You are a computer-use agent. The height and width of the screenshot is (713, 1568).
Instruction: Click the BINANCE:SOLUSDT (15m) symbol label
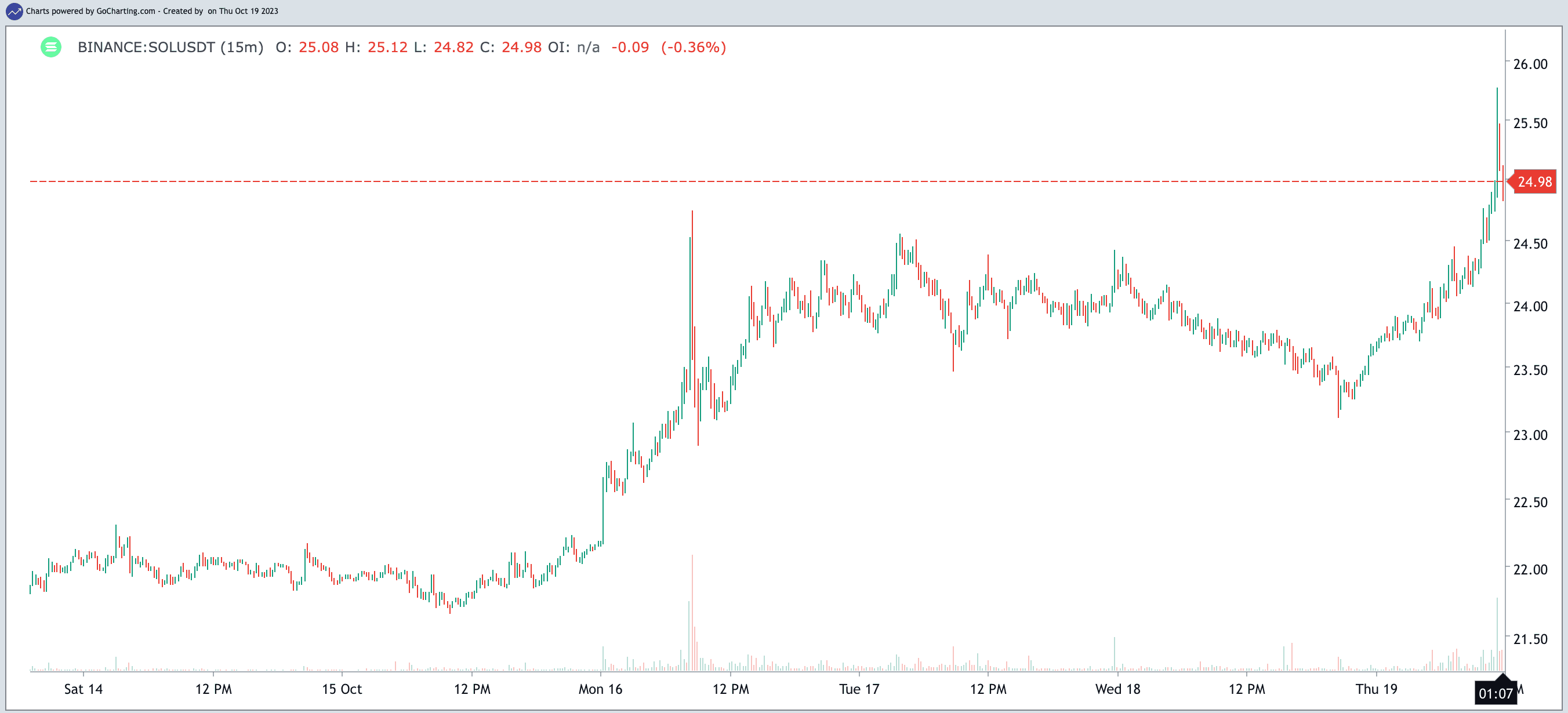pyautogui.click(x=170, y=47)
